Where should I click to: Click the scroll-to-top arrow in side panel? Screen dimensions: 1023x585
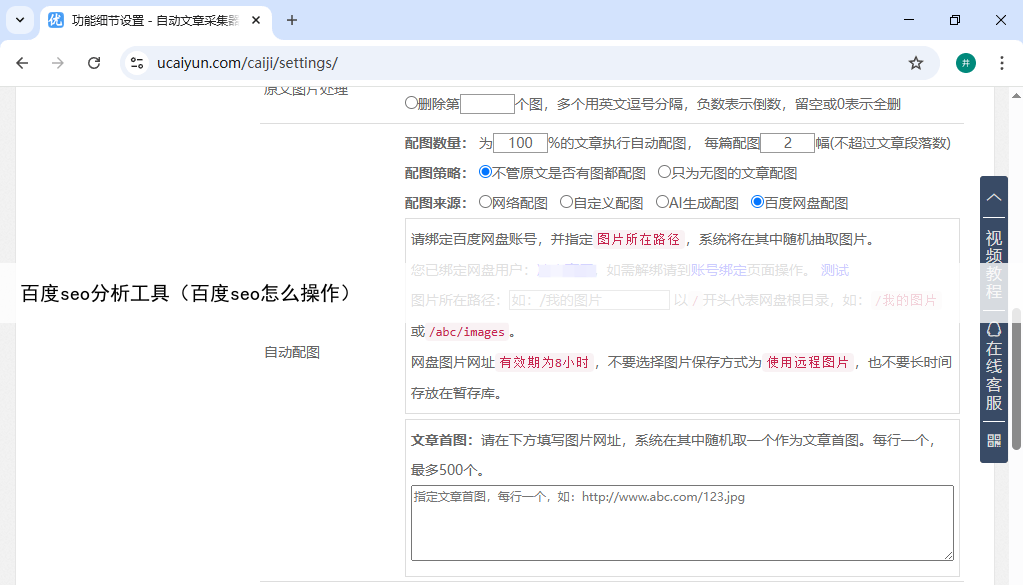coord(994,198)
